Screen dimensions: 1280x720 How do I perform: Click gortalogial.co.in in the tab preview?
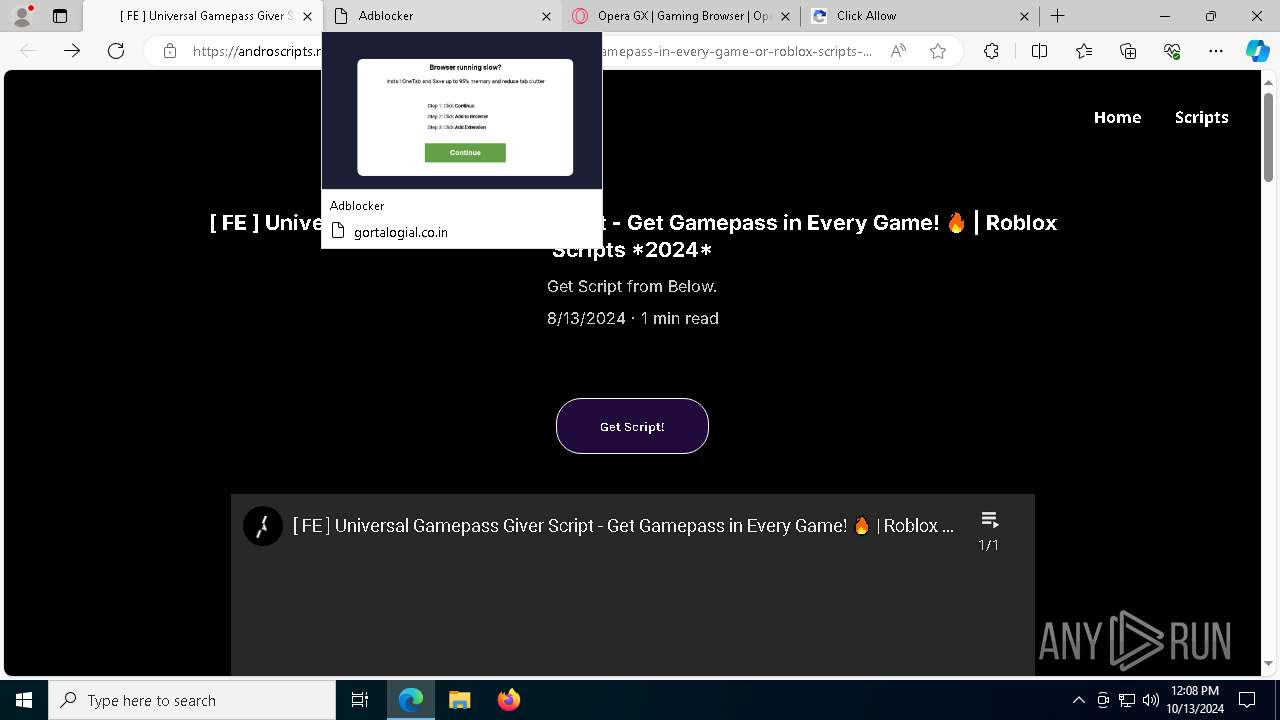coord(400,232)
